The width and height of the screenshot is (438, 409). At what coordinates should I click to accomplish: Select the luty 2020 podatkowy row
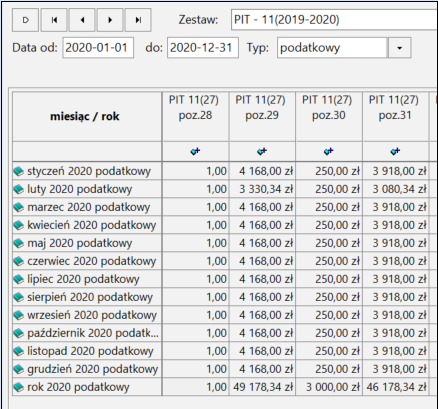point(221,189)
